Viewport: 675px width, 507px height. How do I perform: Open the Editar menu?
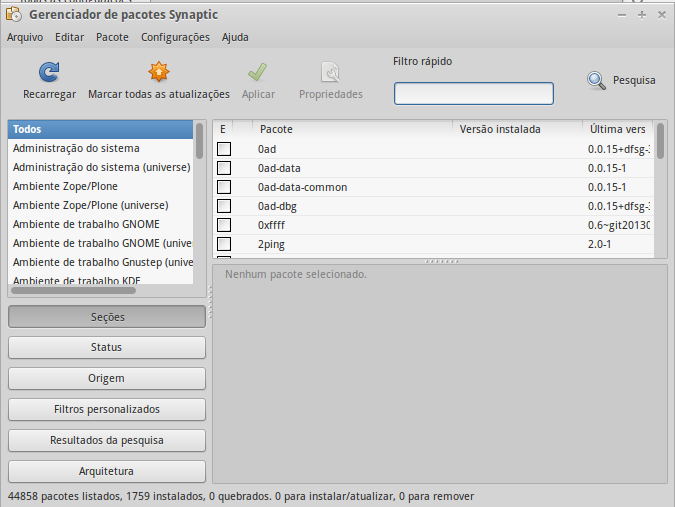(x=69, y=37)
